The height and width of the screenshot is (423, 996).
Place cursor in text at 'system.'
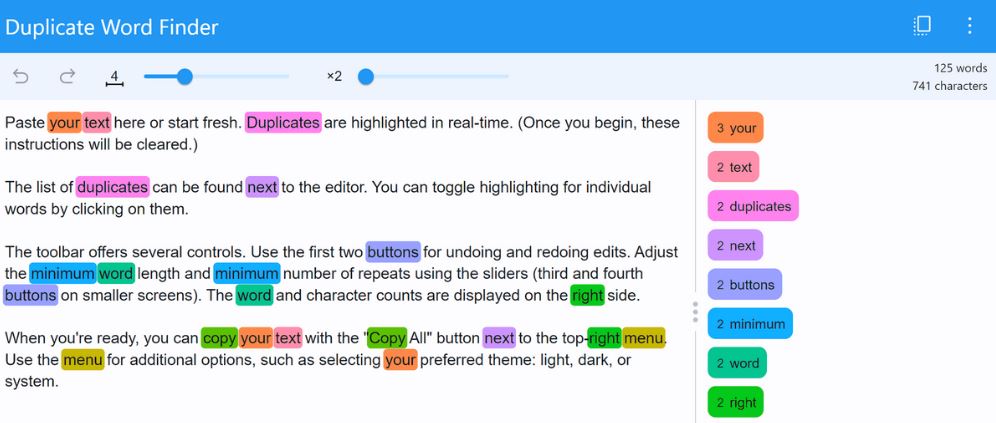tap(31, 382)
